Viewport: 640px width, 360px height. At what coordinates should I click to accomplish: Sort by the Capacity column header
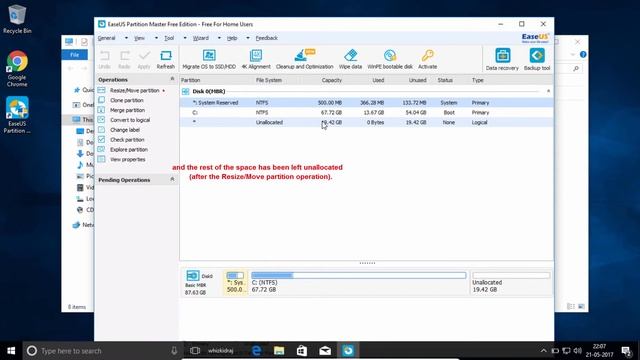pos(331,80)
